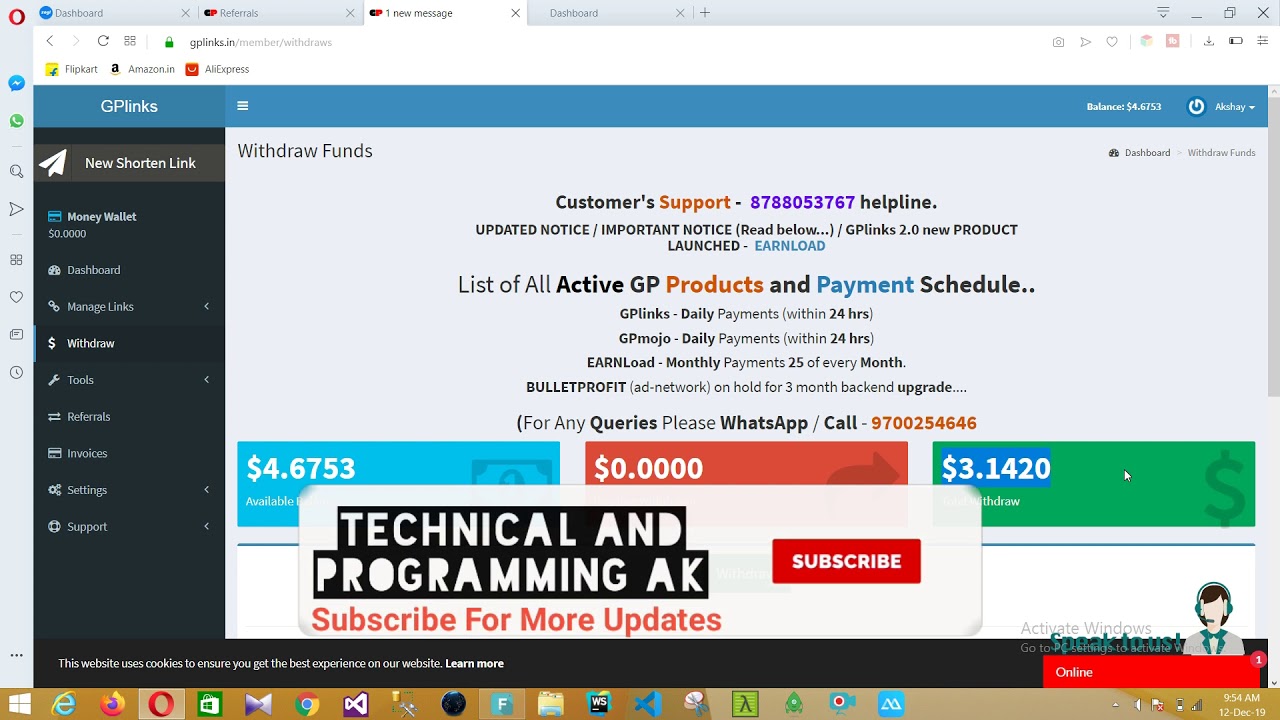Open File Explorer from taskbar
Screen dimensions: 1280x720
pyautogui.click(x=551, y=704)
